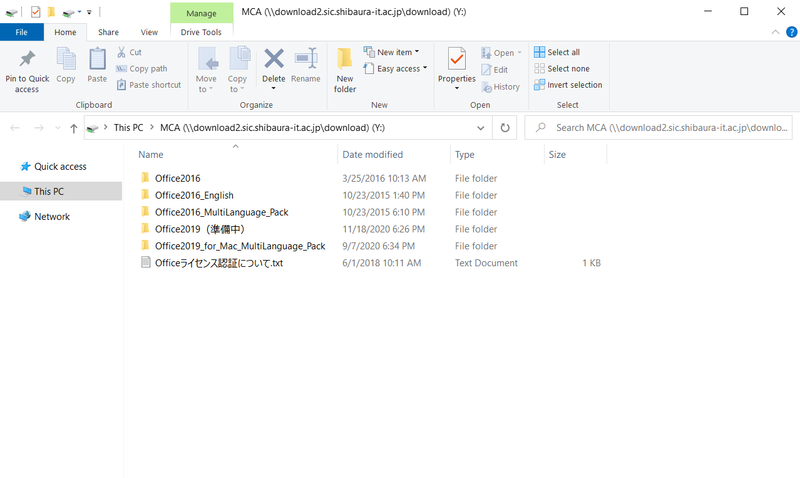Expand the Open button dropdown arrow
This screenshot has width=800, height=478.
(x=519, y=53)
